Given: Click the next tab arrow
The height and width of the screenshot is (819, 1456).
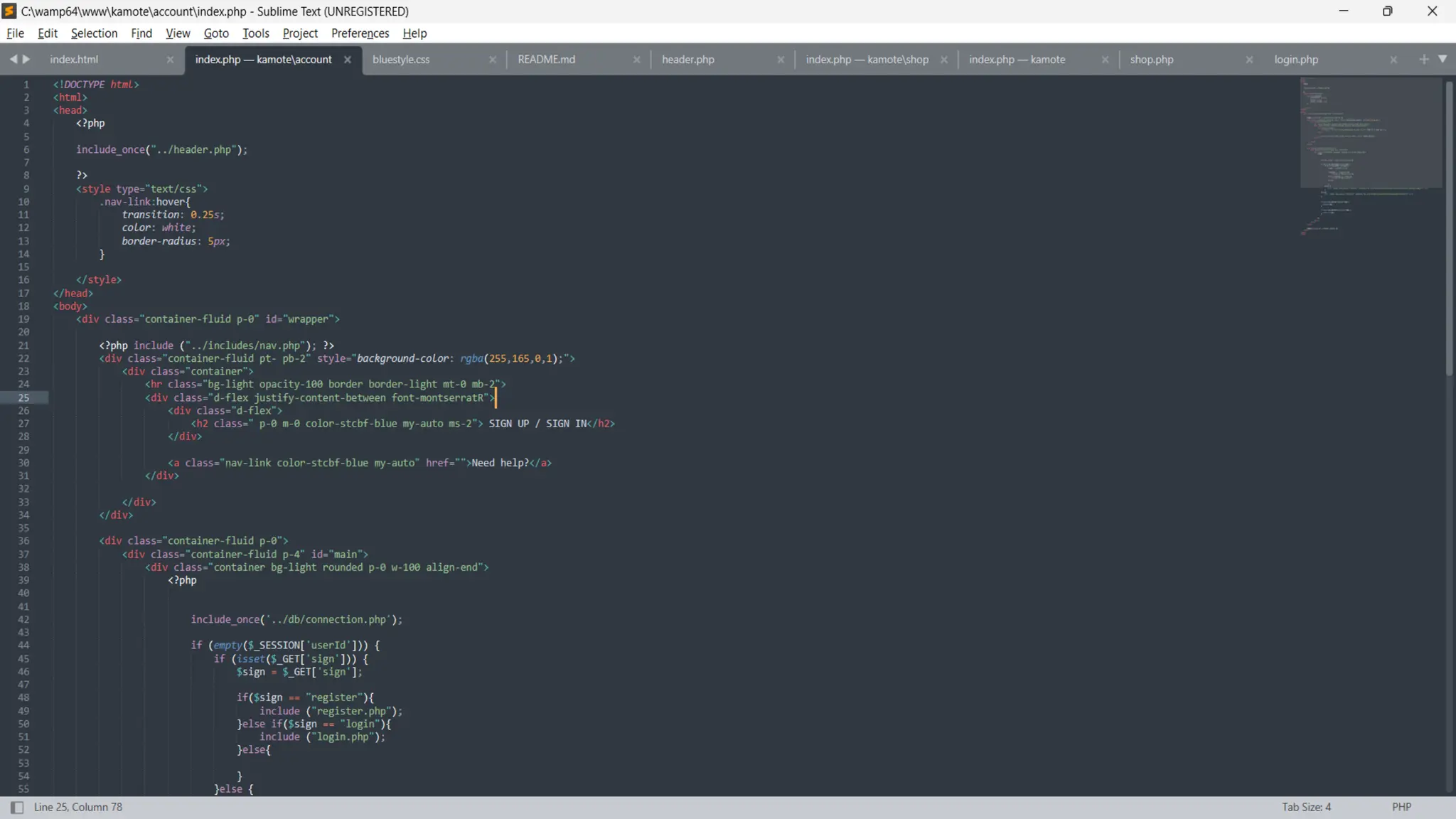Looking at the screenshot, I should (26, 60).
